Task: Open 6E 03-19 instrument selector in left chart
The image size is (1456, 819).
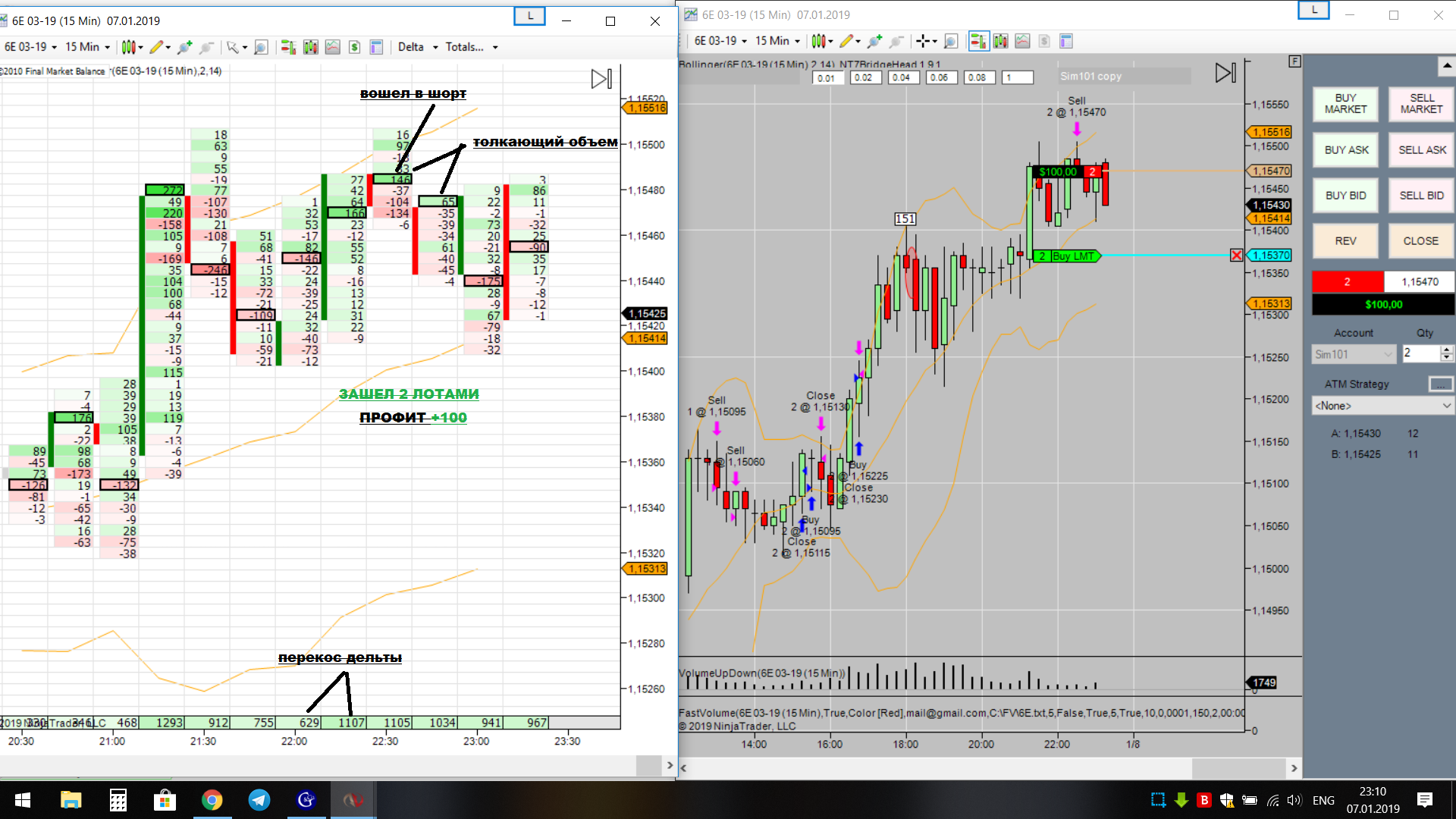Action: click(30, 47)
